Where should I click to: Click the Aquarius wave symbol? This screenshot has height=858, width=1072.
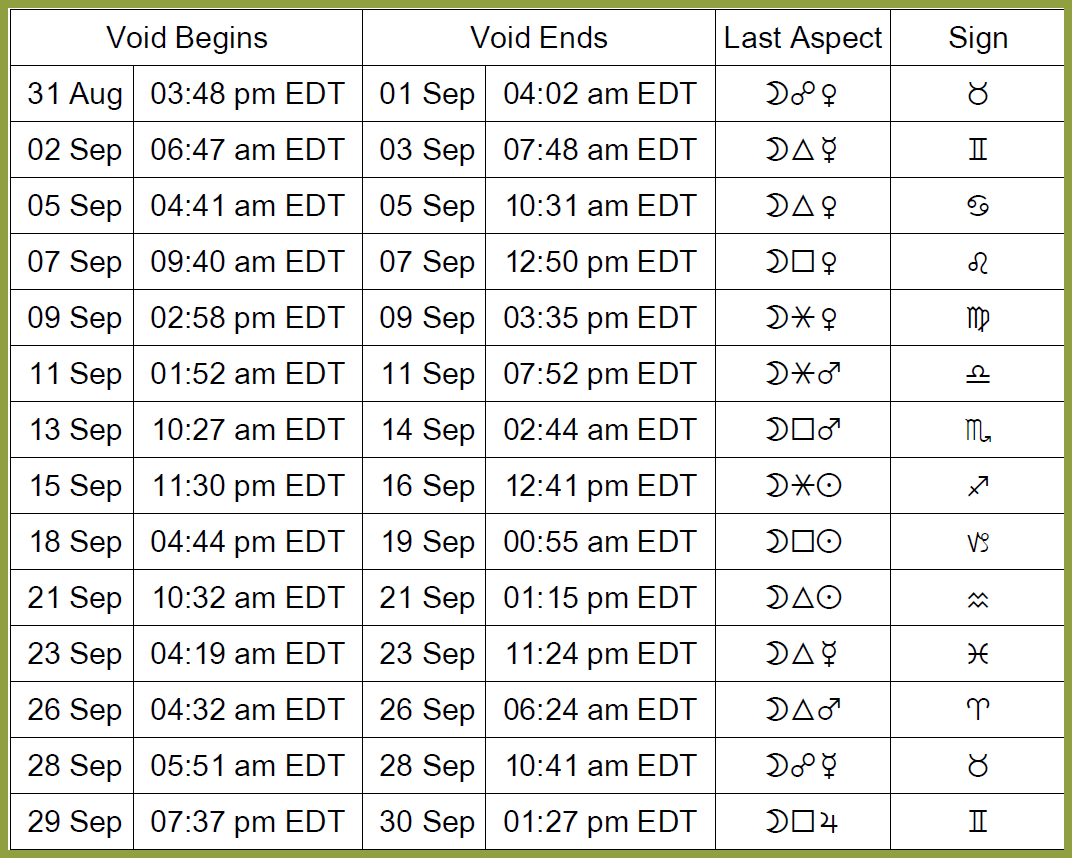[x=978, y=599]
